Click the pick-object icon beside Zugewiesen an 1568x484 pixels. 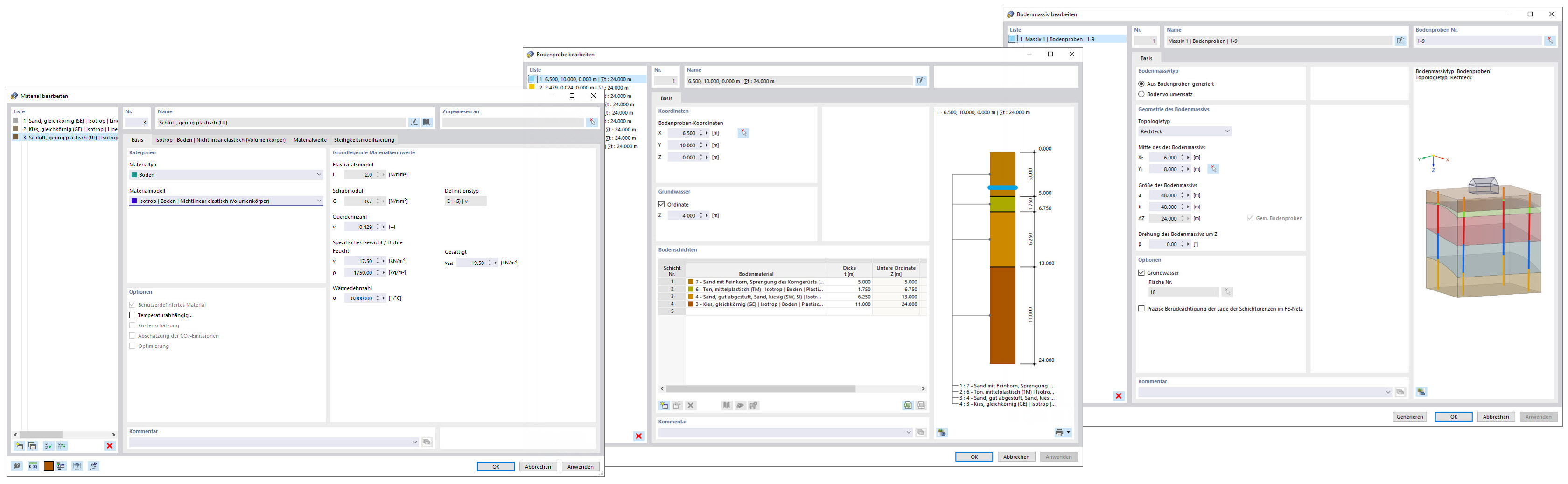click(x=592, y=122)
